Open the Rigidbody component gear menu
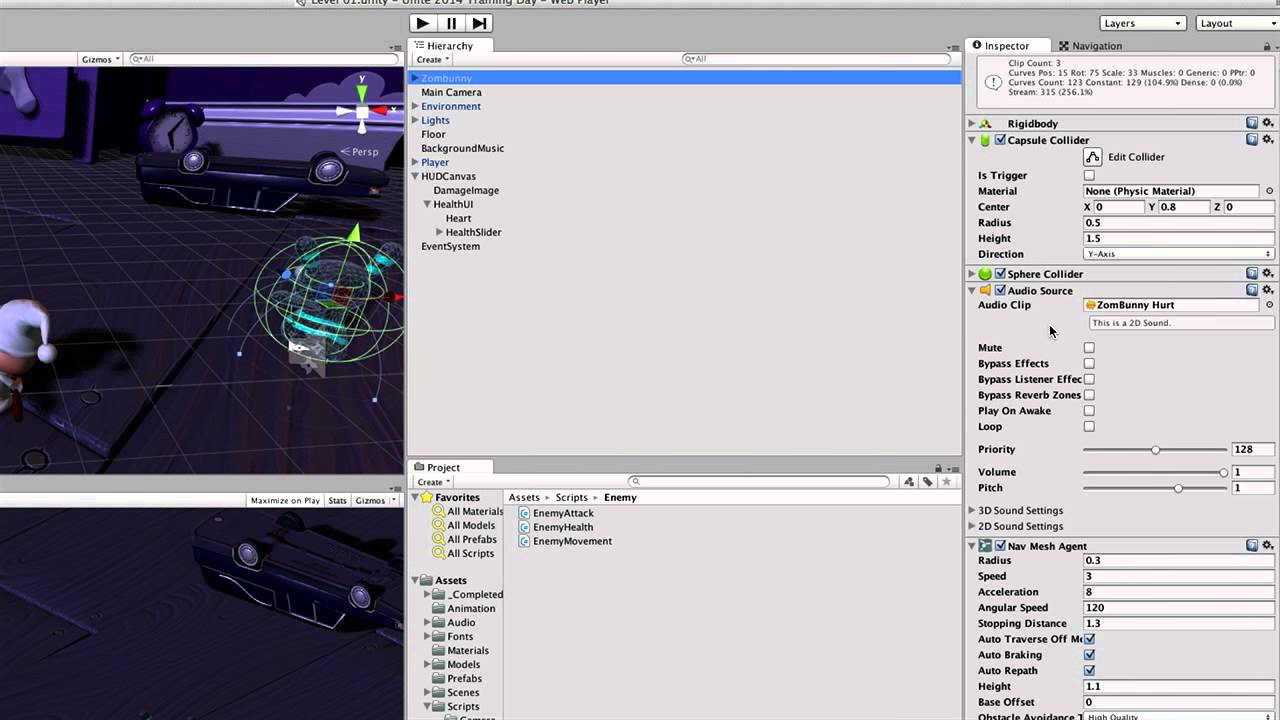Image resolution: width=1280 pixels, height=720 pixels. [1268, 124]
